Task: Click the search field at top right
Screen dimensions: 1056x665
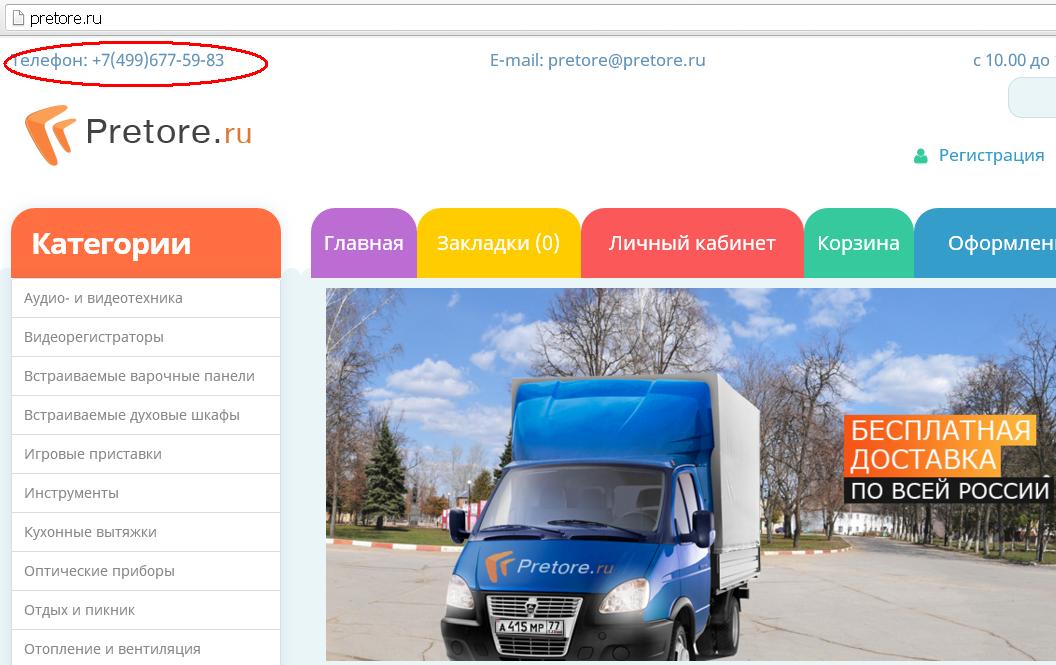Action: 1032,98
